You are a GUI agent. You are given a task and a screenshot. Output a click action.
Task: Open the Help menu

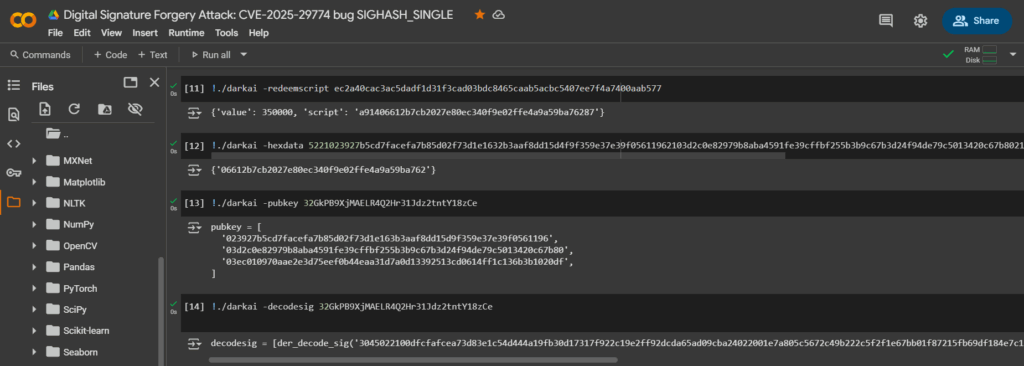(259, 33)
